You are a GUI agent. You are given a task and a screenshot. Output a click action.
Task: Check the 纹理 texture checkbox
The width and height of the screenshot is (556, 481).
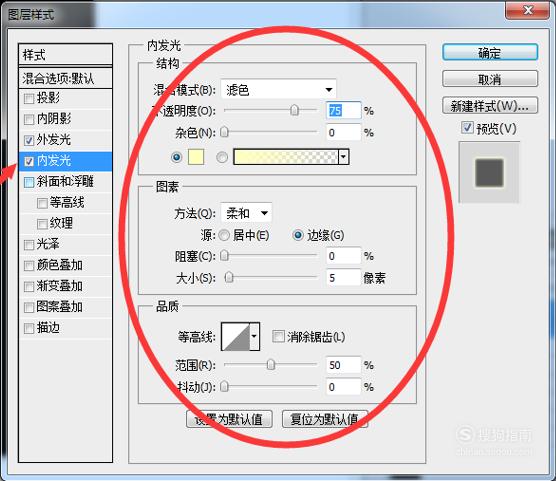click(42, 224)
